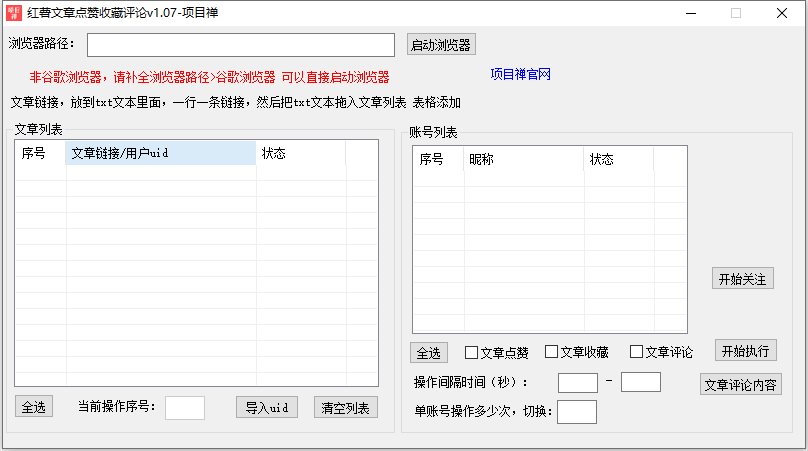Check the 文章评论 checkbox
The image size is (808, 451).
pos(636,352)
